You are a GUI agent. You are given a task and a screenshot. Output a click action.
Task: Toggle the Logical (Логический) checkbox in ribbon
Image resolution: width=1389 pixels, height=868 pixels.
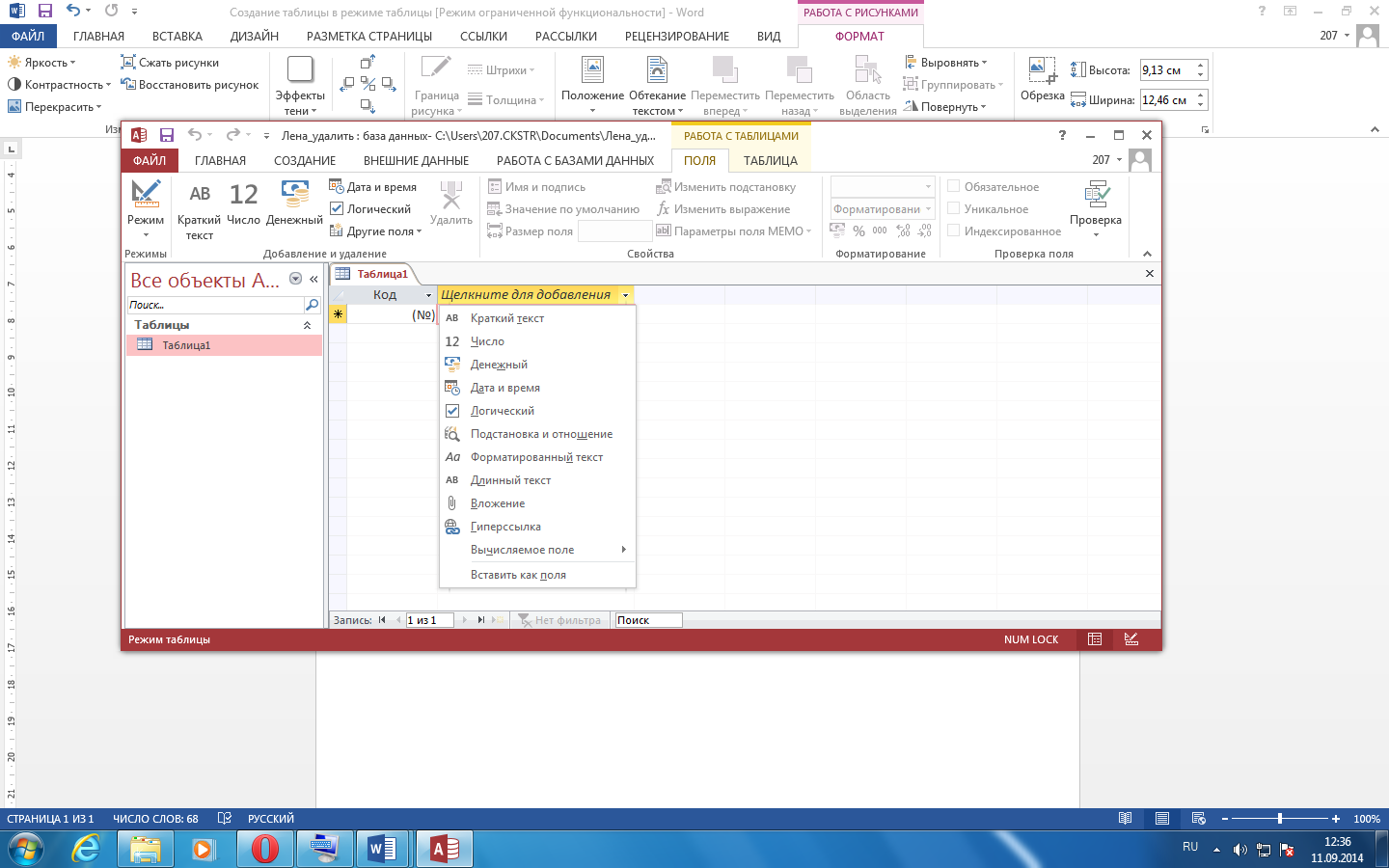coord(337,209)
